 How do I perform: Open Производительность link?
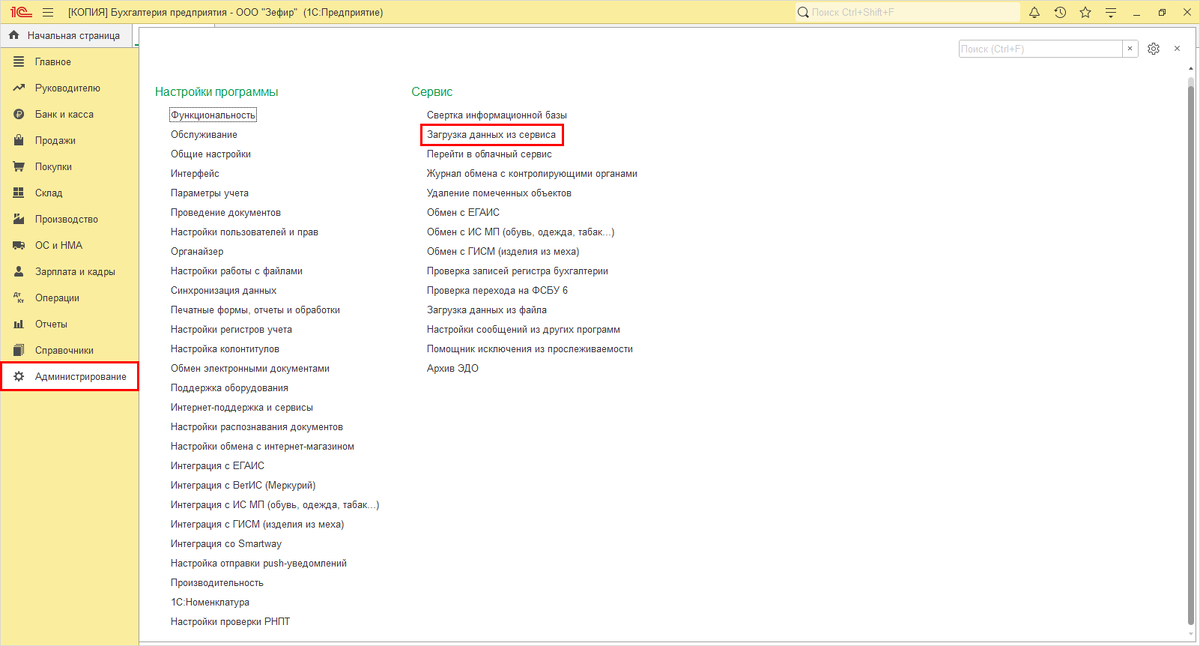click(217, 583)
